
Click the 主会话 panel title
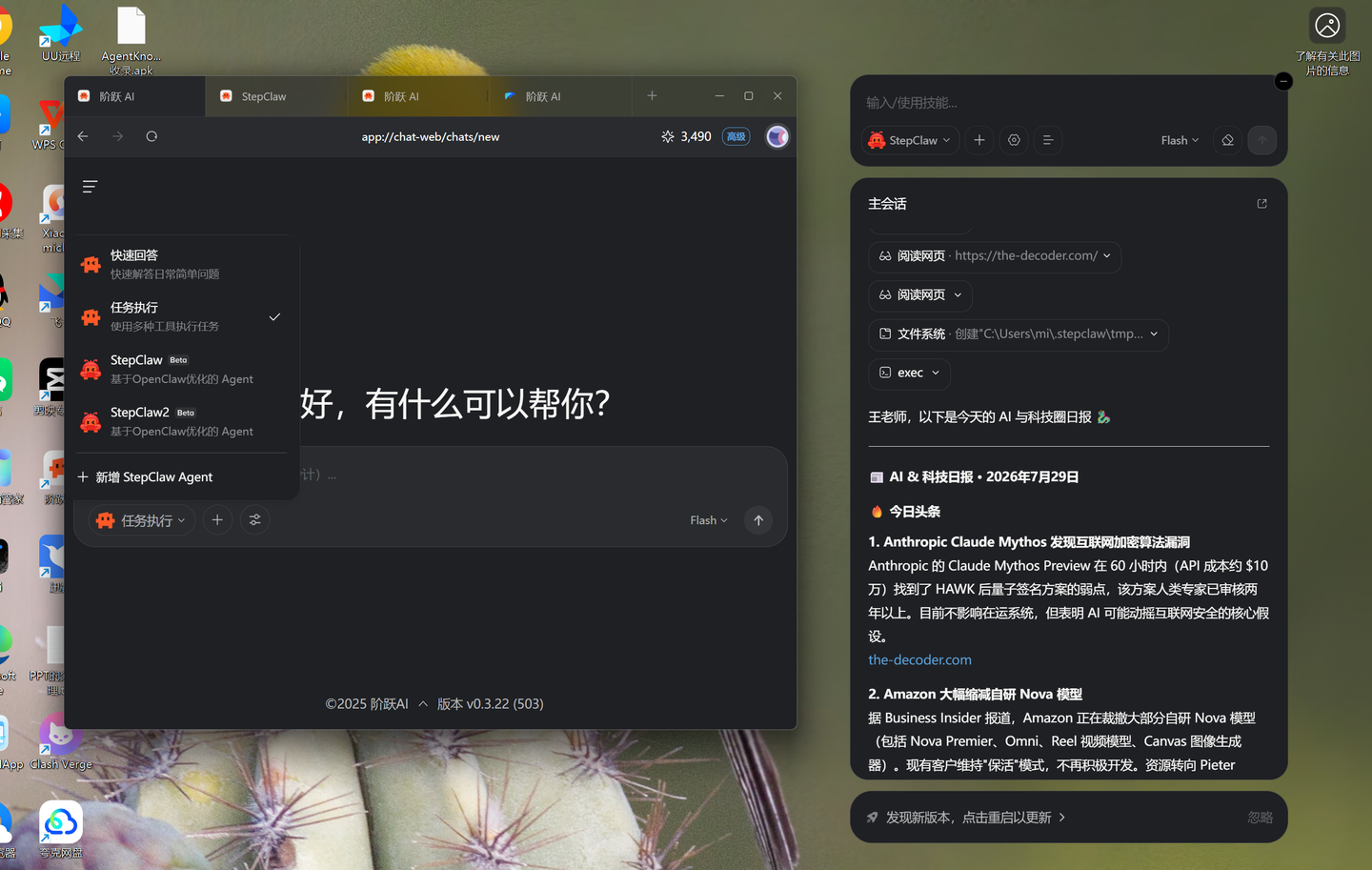pyautogui.click(x=887, y=204)
